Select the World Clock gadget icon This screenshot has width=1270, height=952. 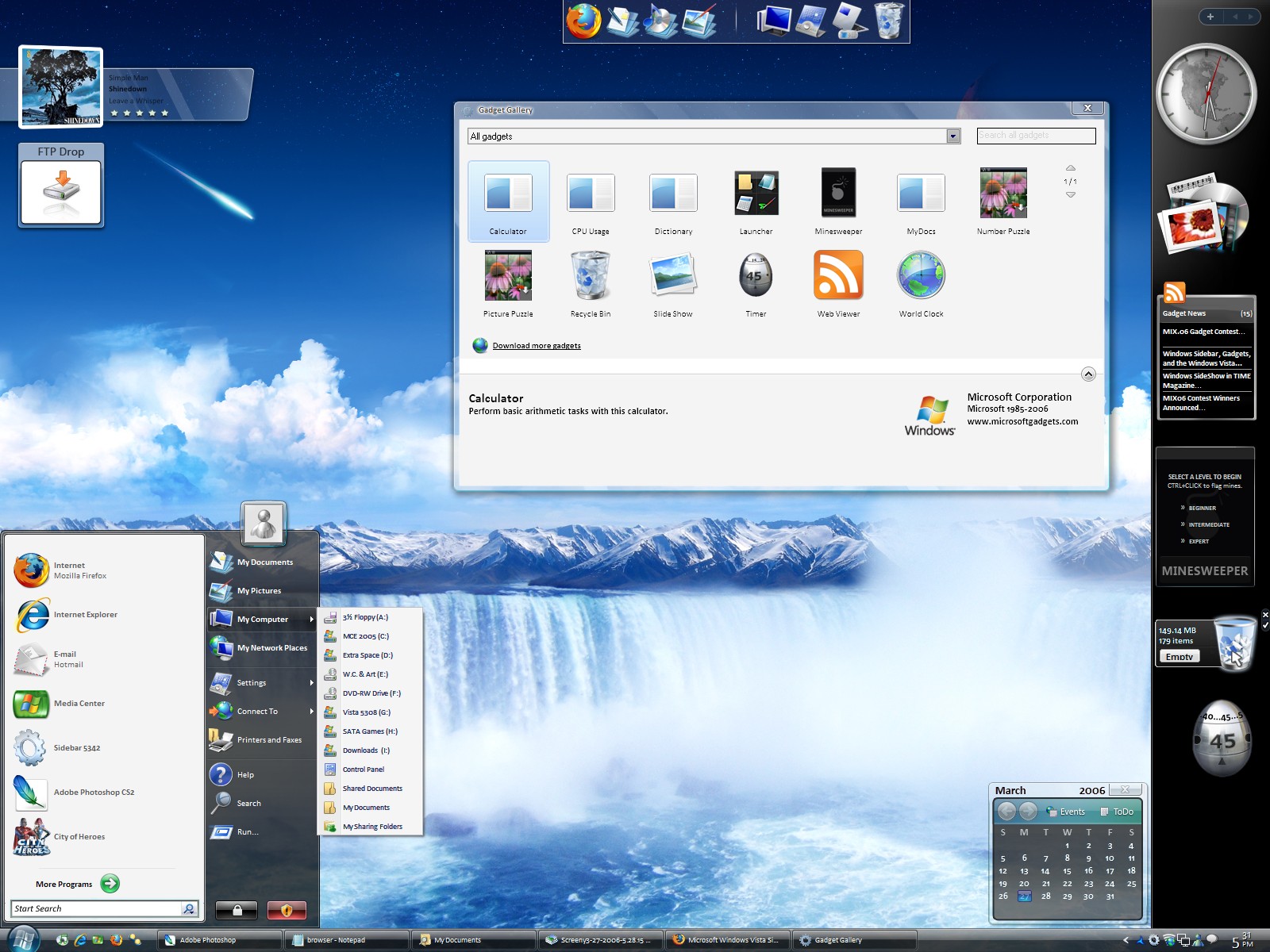coord(921,274)
